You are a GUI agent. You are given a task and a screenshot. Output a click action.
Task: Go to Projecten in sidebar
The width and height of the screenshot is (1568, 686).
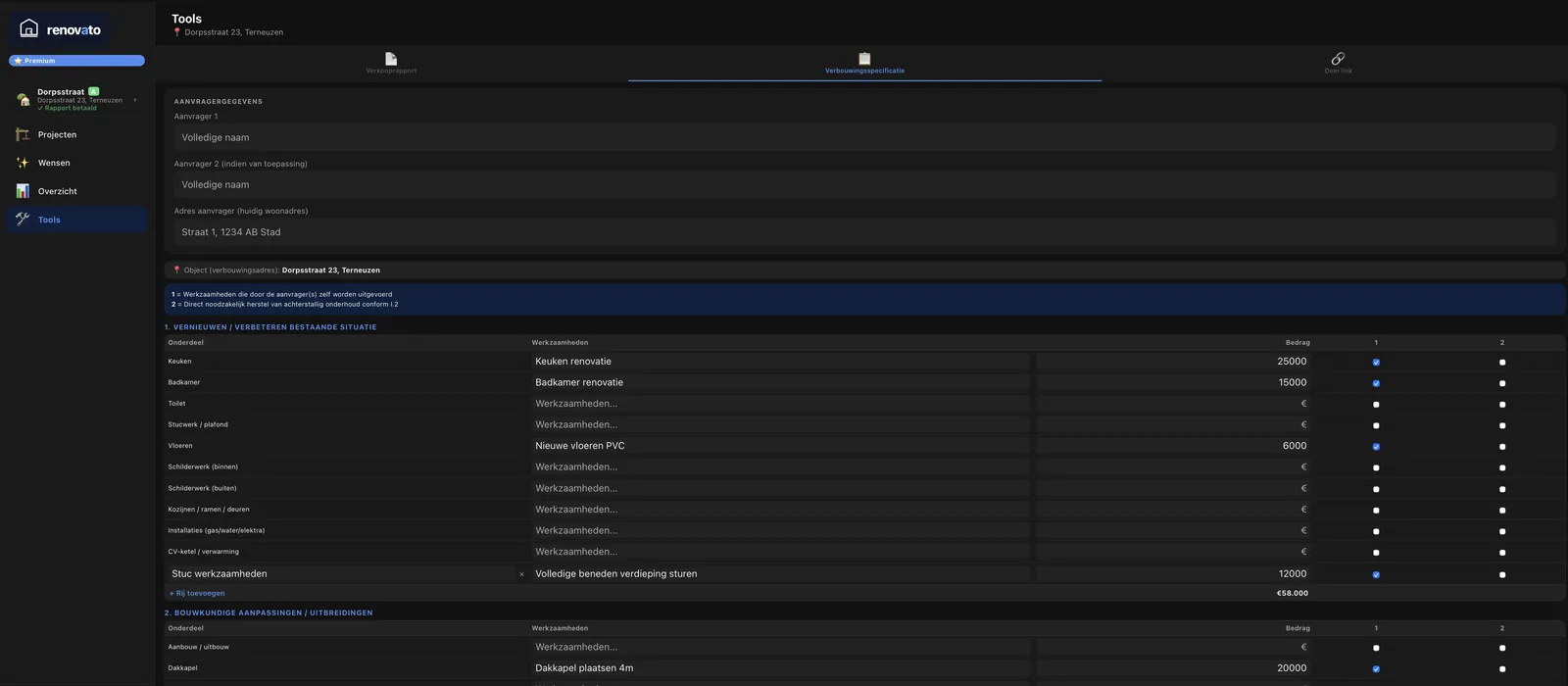point(76,134)
